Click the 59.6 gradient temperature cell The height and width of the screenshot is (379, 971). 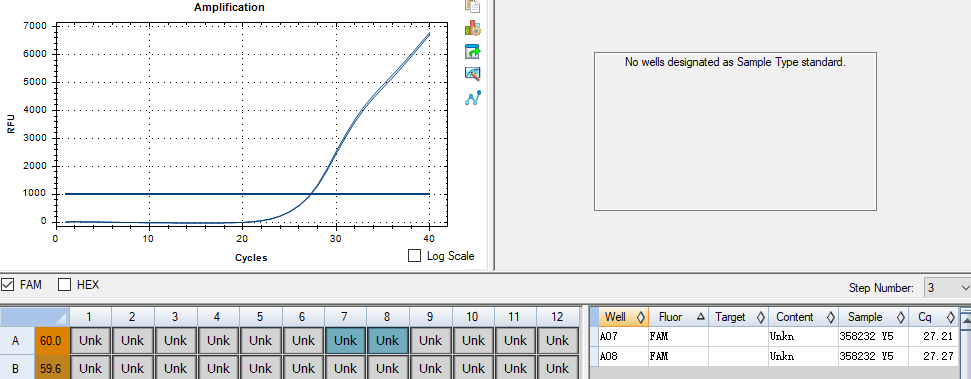pyautogui.click(x=52, y=368)
